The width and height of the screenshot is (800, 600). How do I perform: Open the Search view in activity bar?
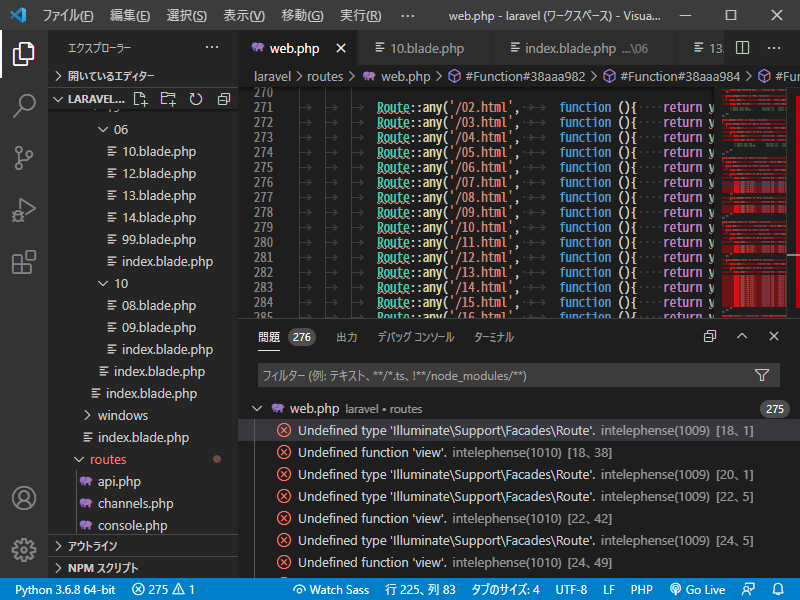click(x=24, y=107)
